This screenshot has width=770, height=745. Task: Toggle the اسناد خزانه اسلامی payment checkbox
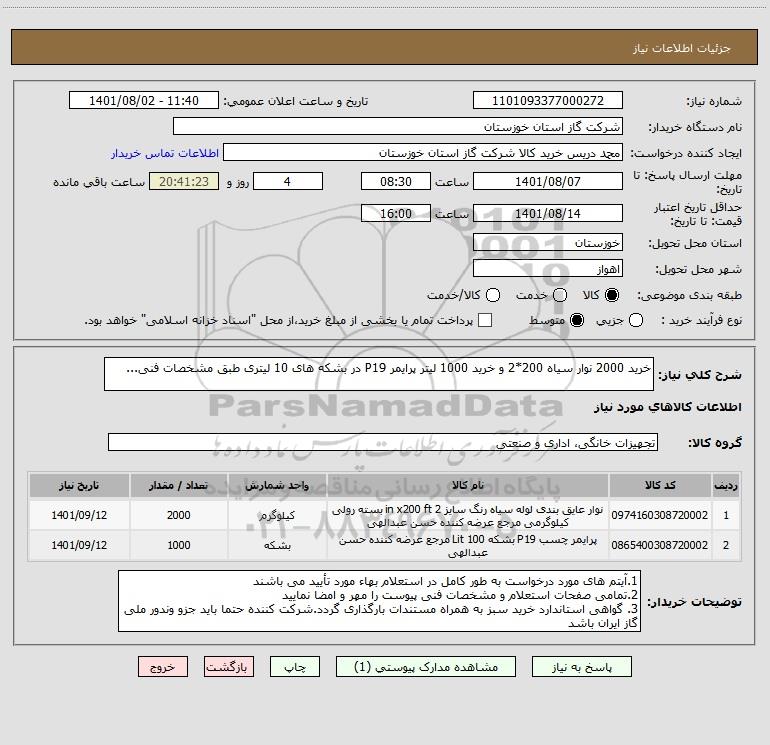tap(485, 320)
